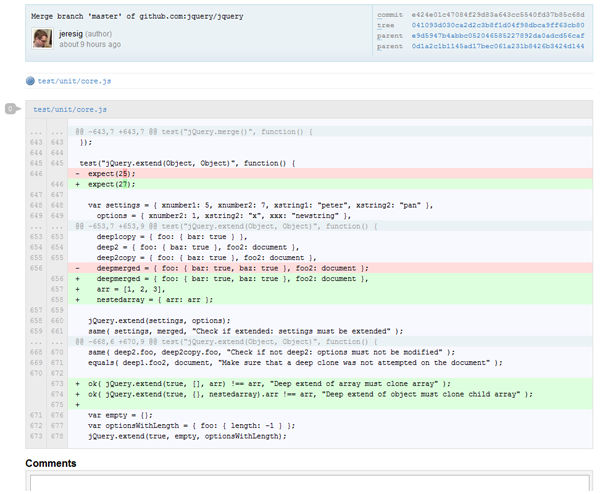Click the line 'var optionsWithLength = { foo: { length: -1 } };'
This screenshot has height=494, width=600.
tap(330, 426)
